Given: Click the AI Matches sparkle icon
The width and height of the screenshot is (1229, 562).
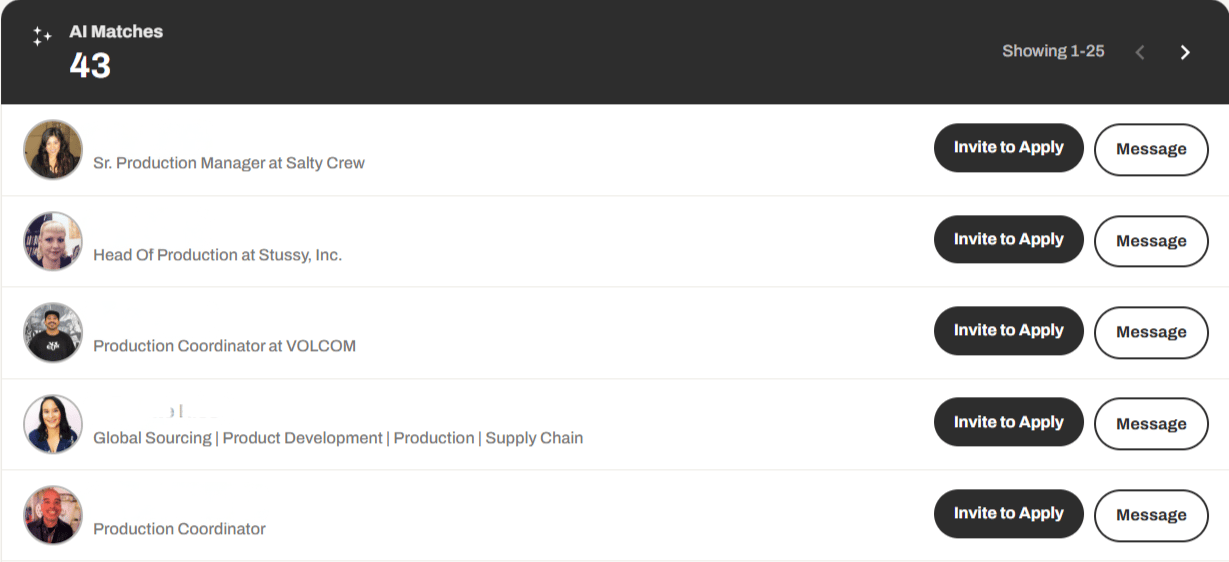Looking at the screenshot, I should pyautogui.click(x=41, y=37).
